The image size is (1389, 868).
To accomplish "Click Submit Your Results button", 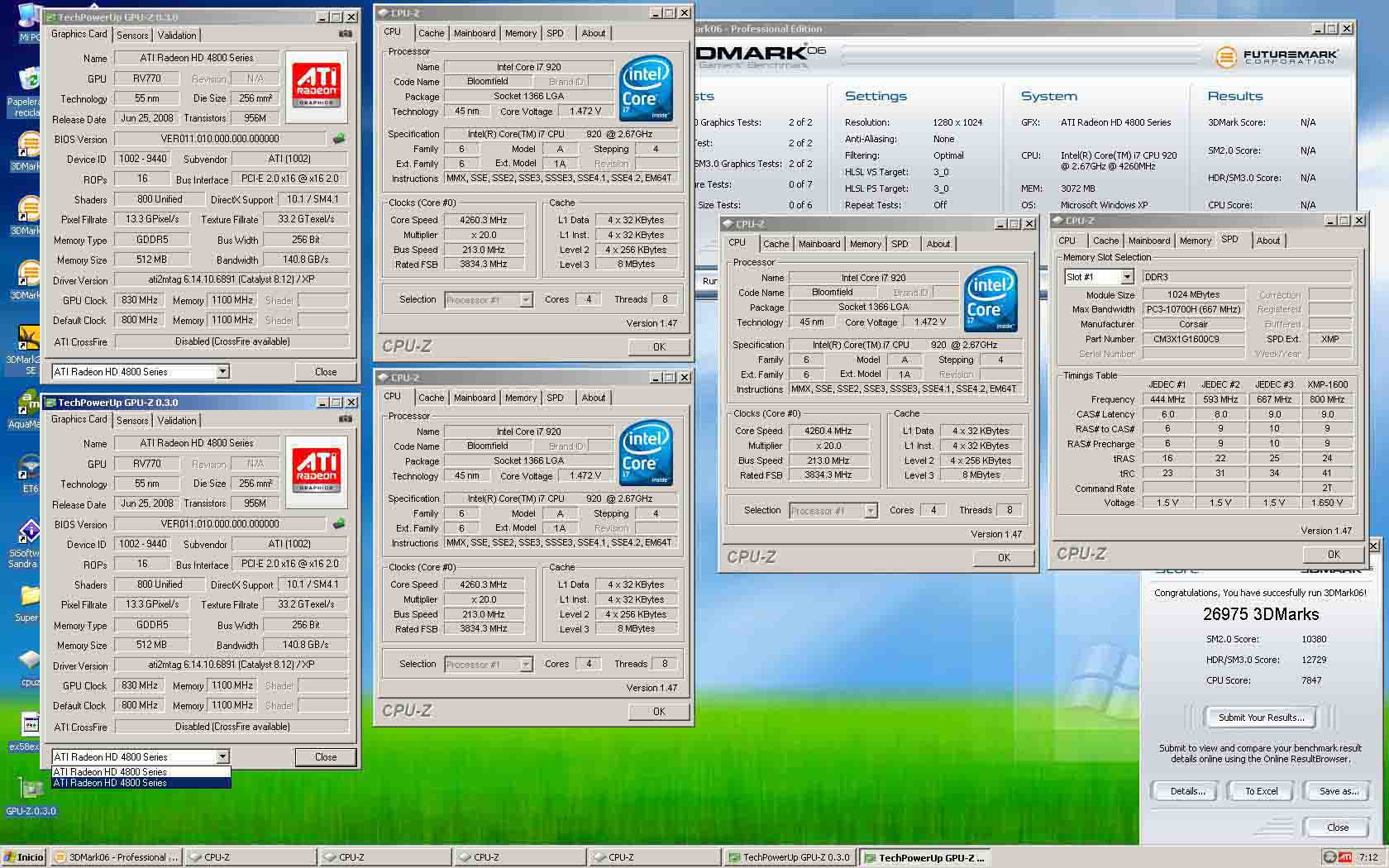I will 1261,718.
